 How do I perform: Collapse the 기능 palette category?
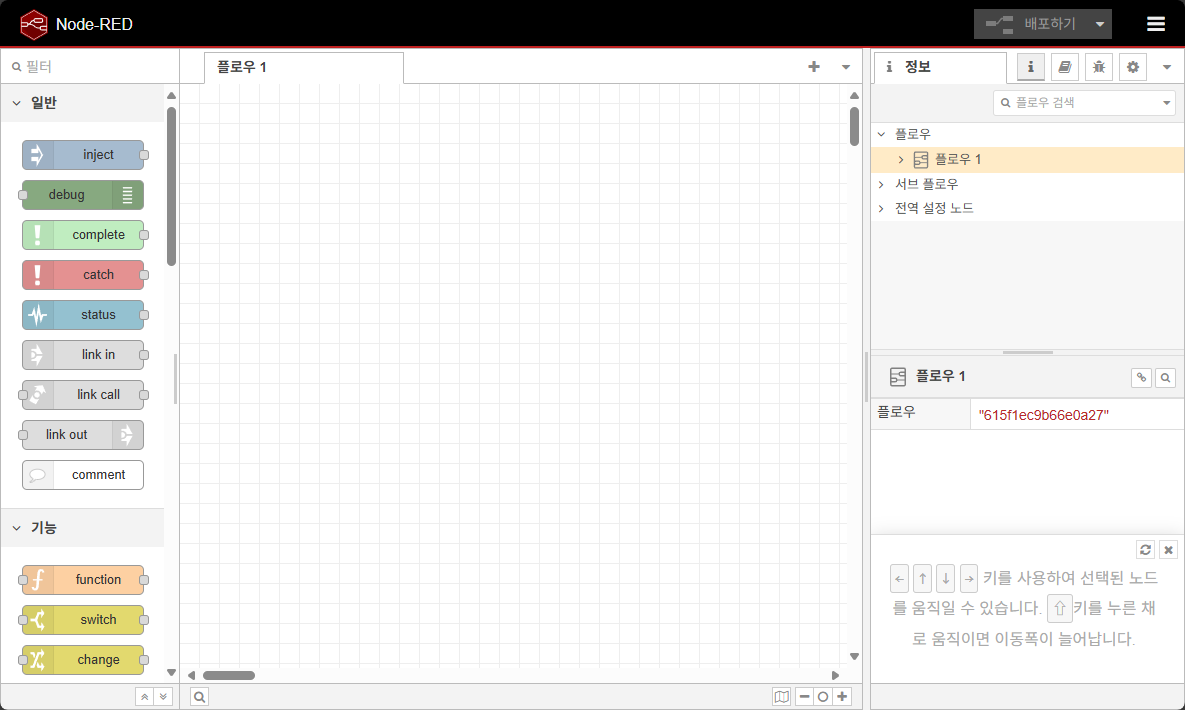pos(83,528)
